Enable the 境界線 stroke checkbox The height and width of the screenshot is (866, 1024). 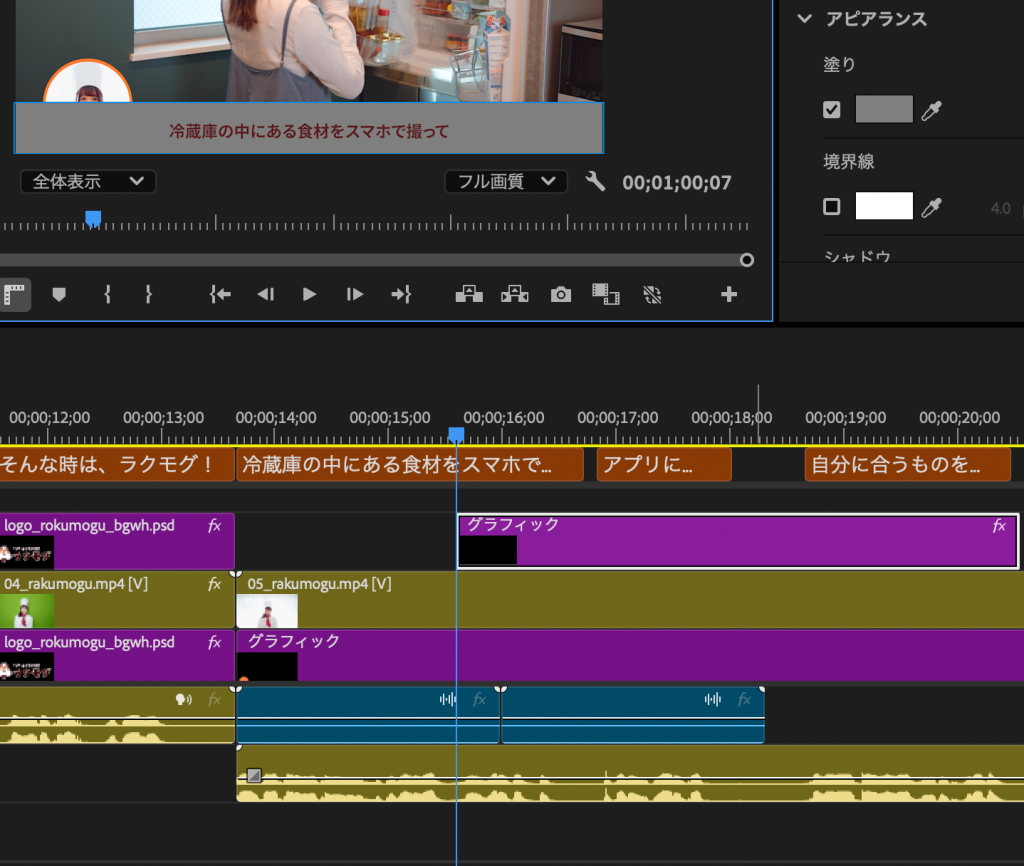coord(832,207)
